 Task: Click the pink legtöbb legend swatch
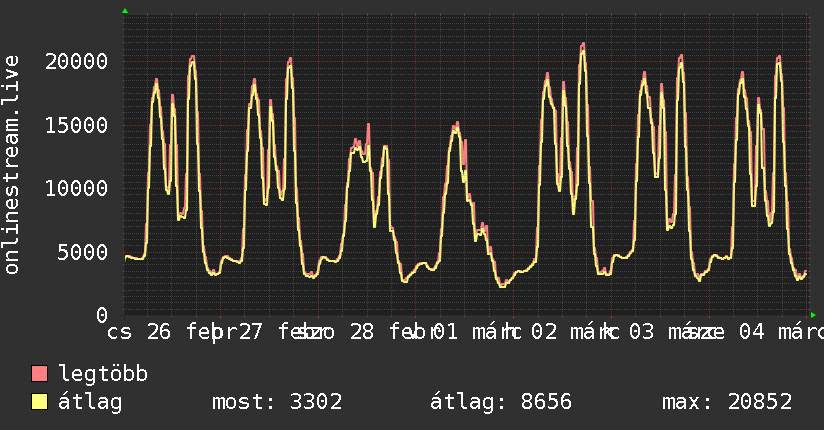(40, 373)
